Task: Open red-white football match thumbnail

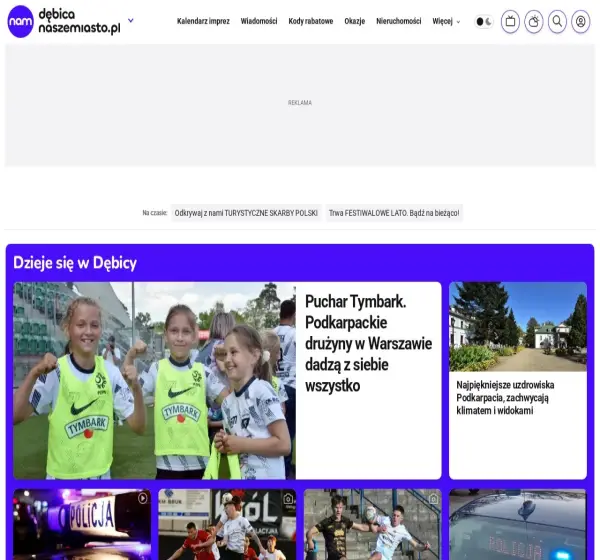Action: pos(227,524)
